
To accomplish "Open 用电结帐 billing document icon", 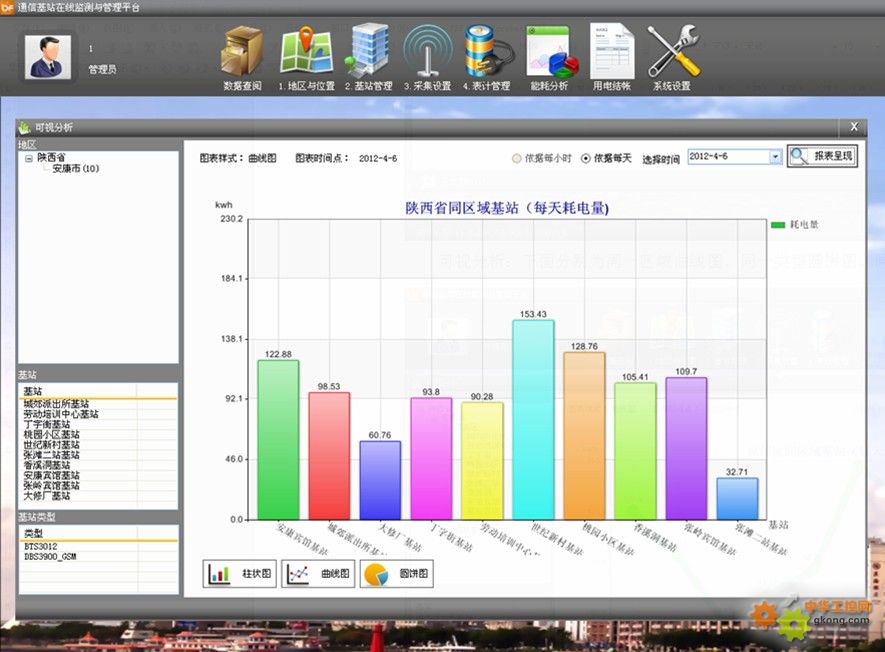I will [x=611, y=52].
